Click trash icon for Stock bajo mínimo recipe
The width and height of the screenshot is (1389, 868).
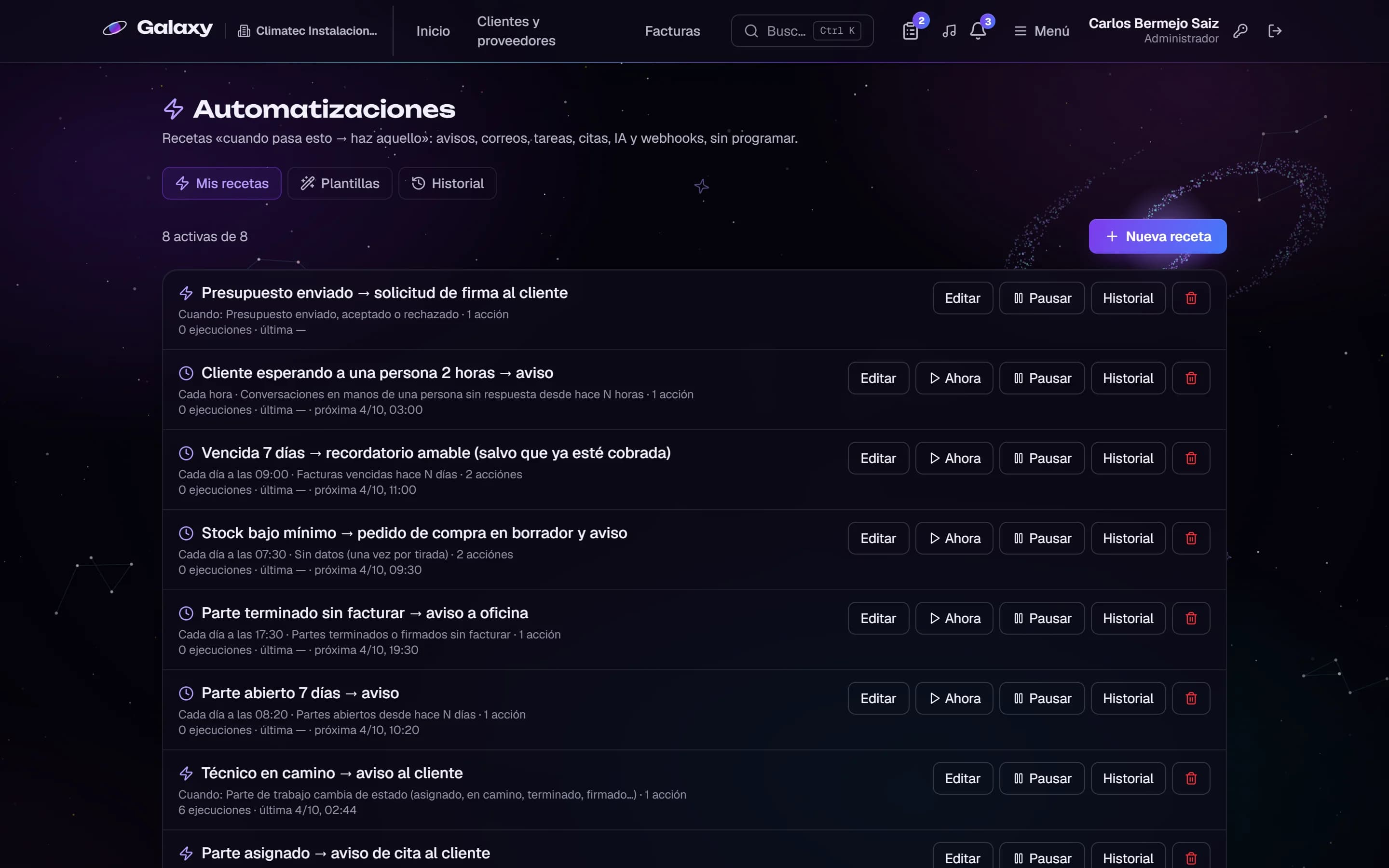point(1191,538)
